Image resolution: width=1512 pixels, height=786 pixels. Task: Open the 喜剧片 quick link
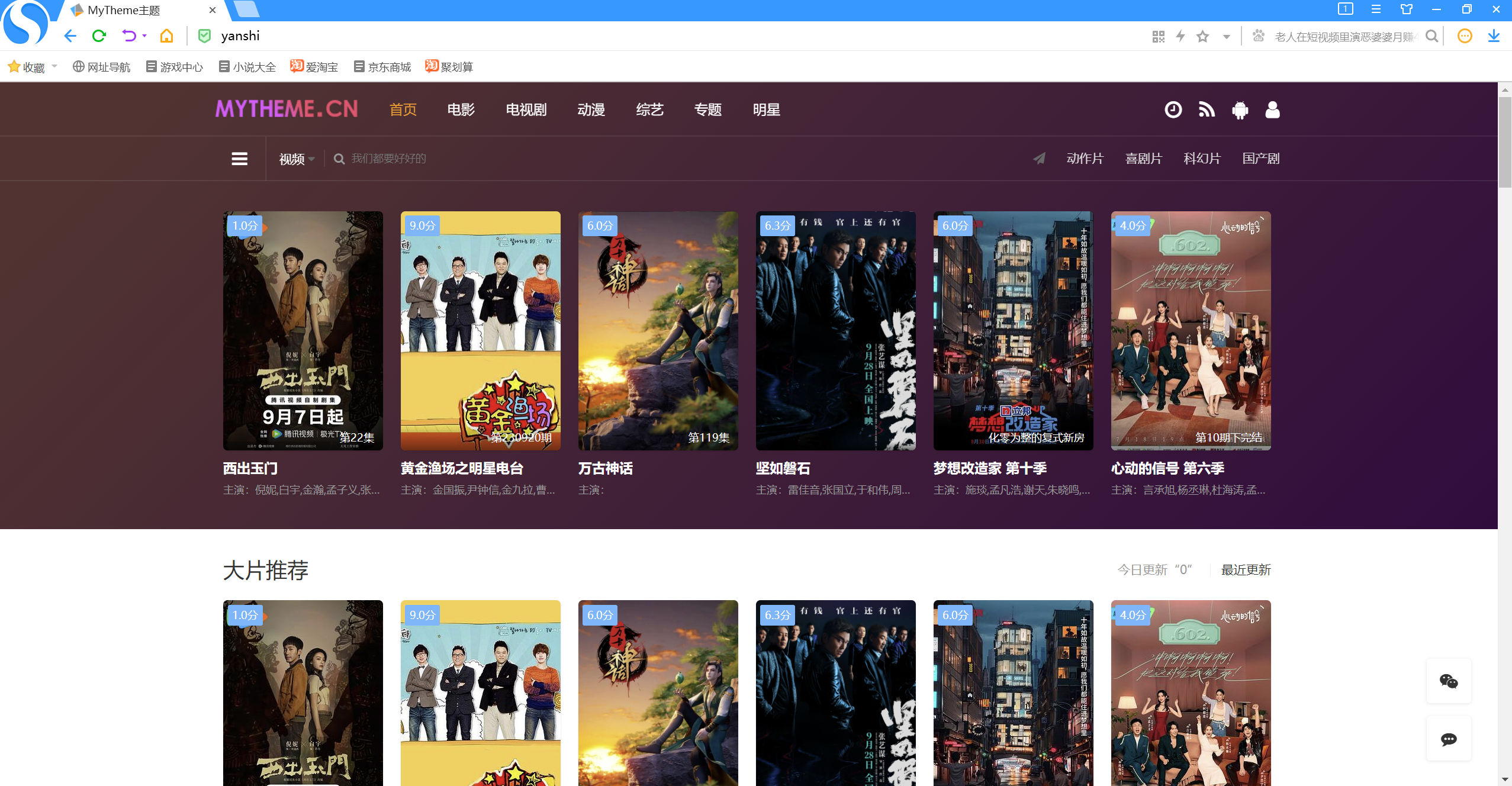(x=1144, y=159)
